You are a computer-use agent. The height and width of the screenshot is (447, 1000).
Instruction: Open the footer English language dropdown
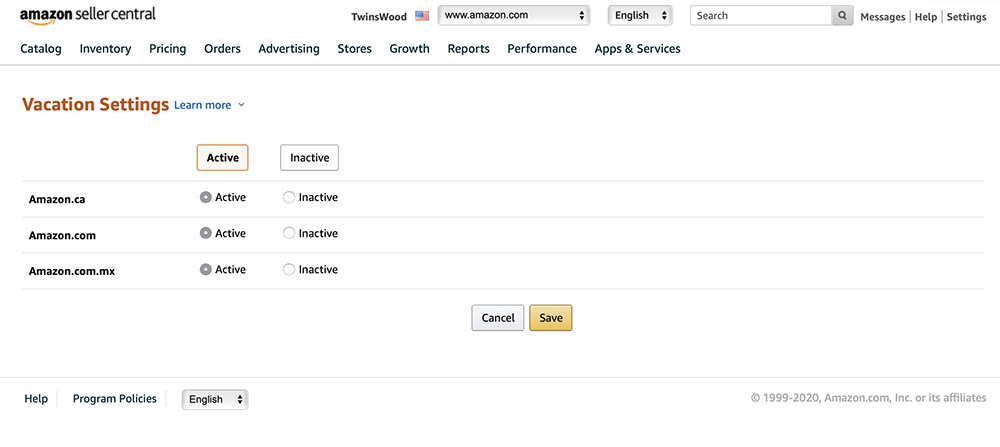216,400
